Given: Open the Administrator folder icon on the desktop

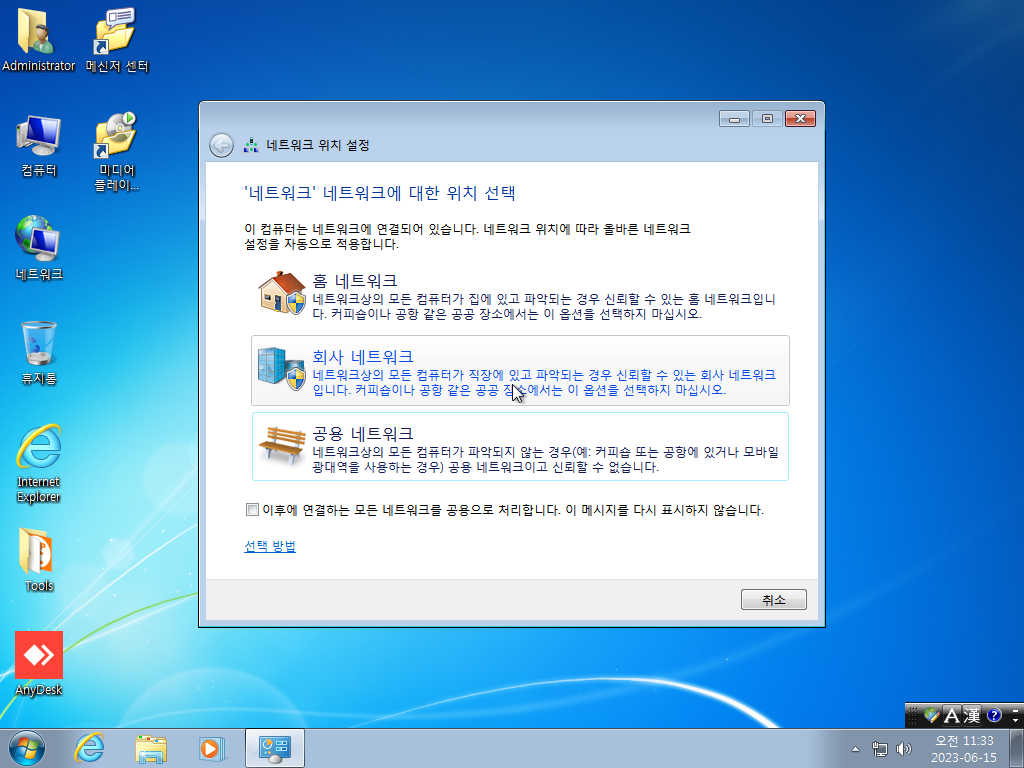Looking at the screenshot, I should tap(38, 38).
